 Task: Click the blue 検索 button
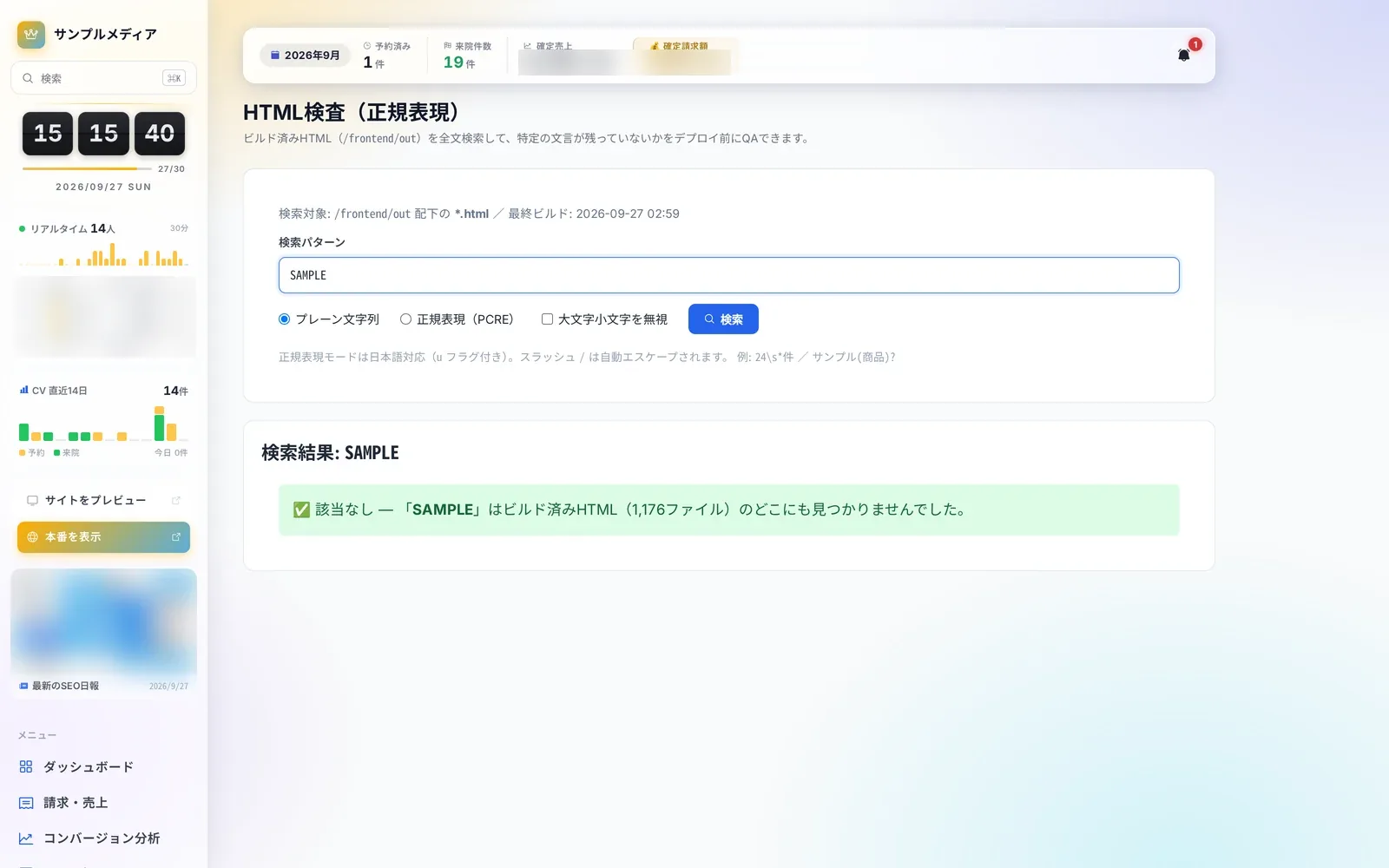[x=723, y=319]
